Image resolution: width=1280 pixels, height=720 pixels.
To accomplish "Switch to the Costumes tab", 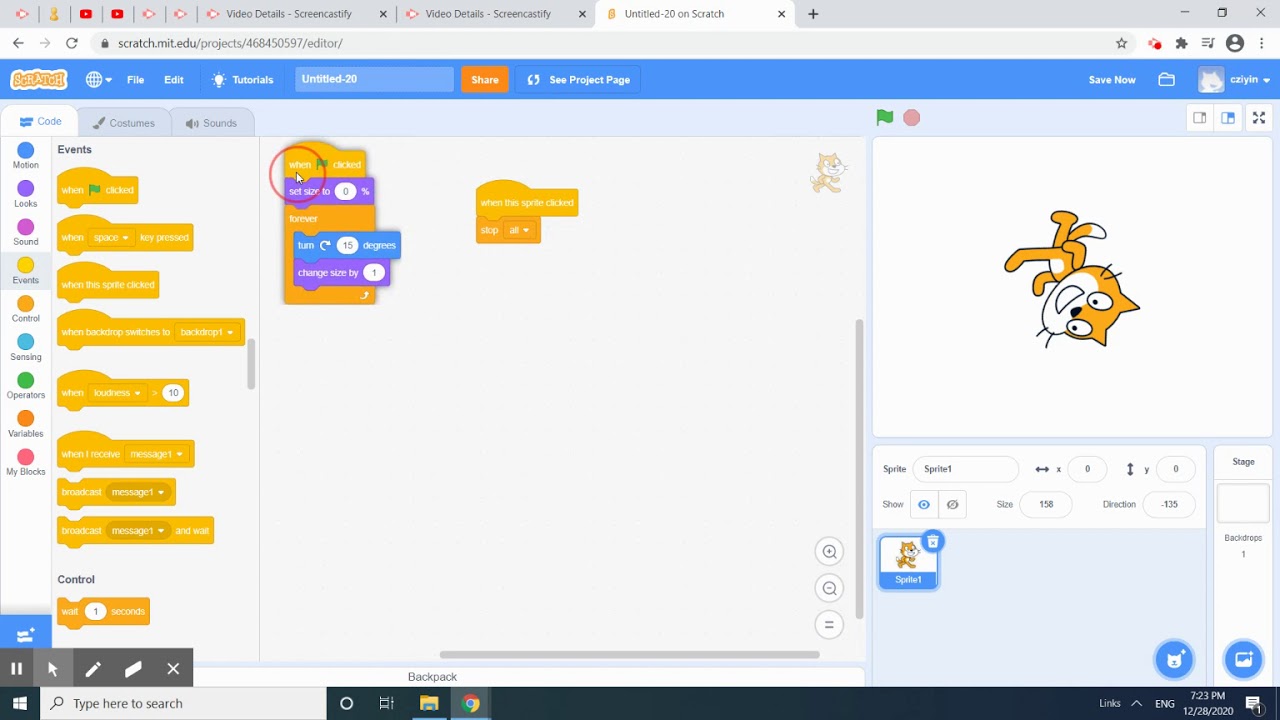I will [x=124, y=123].
